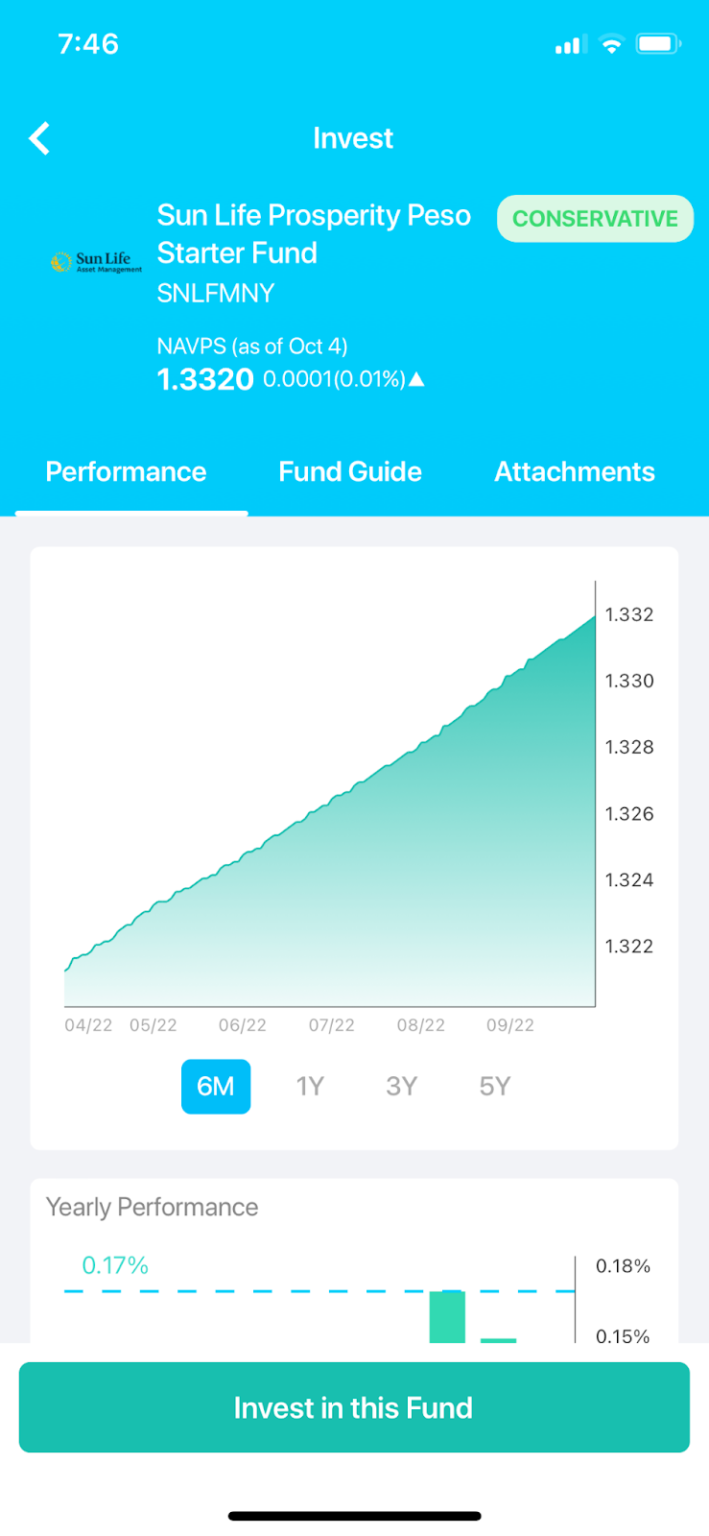Switch to the Fund Guide tab
The image size is (709, 1536).
tap(350, 471)
